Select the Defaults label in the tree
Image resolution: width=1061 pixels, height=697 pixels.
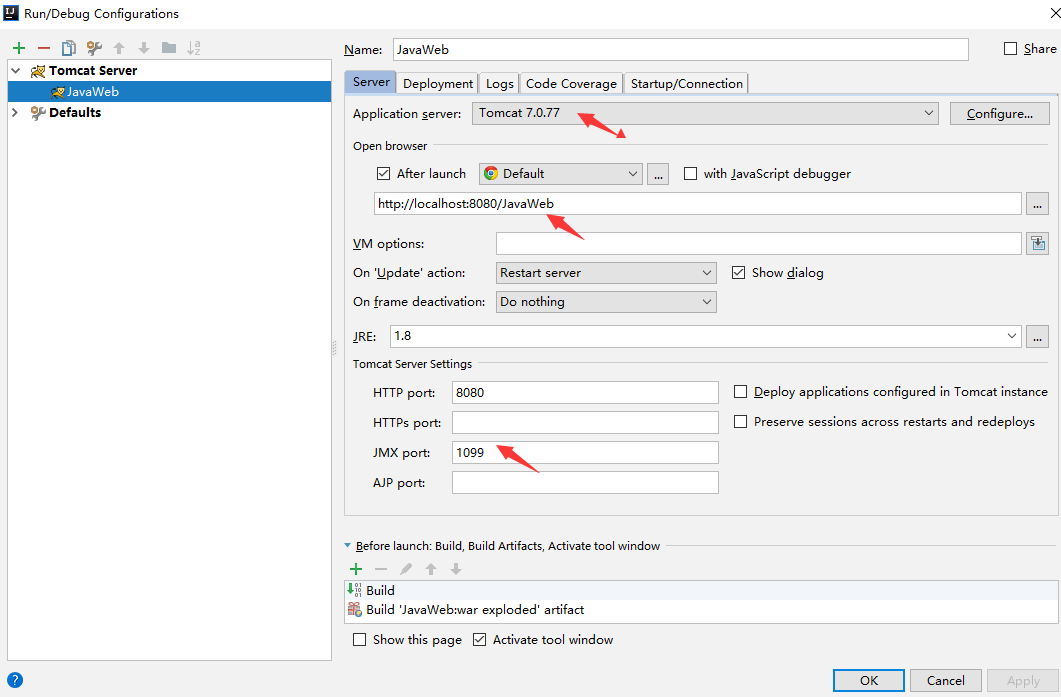pos(75,112)
